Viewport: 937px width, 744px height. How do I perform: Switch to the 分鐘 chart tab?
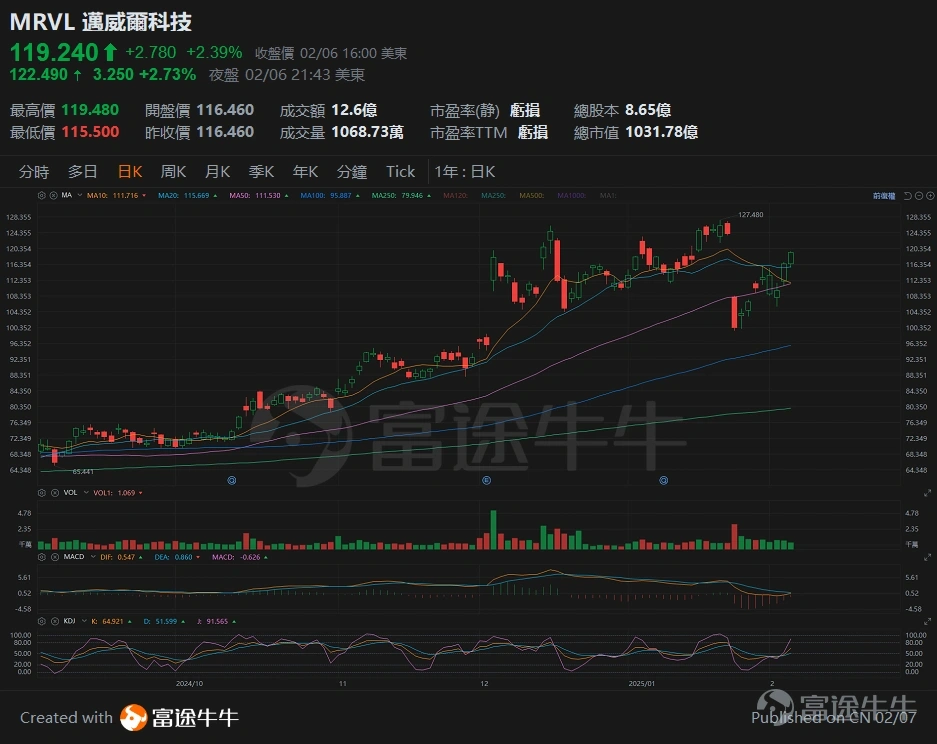tap(352, 172)
